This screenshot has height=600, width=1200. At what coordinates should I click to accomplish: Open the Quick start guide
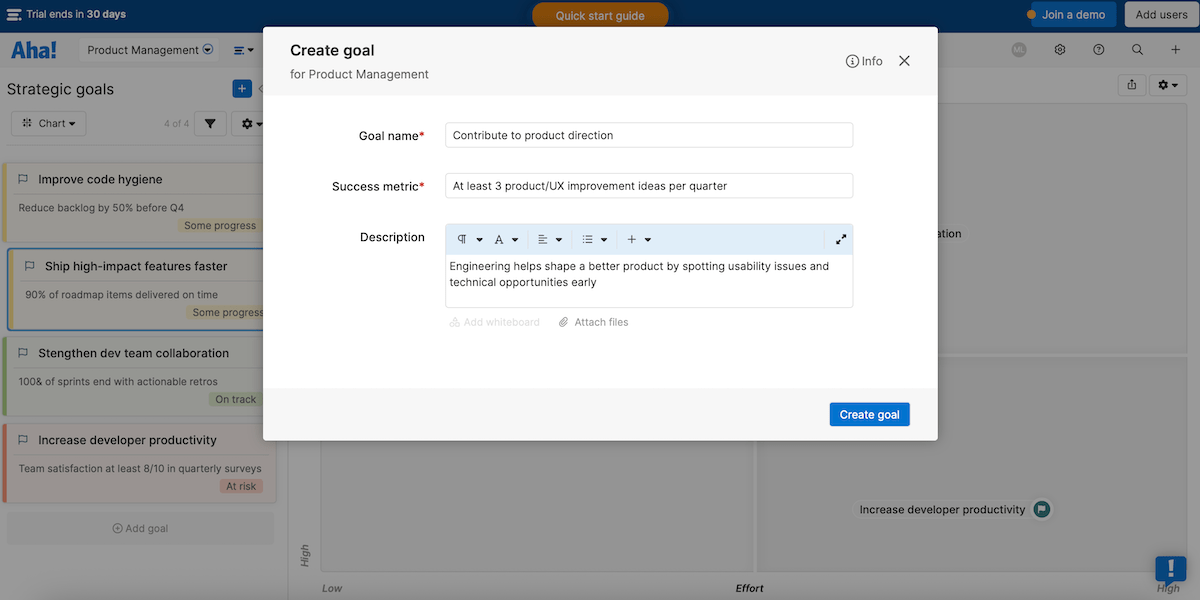click(x=600, y=16)
